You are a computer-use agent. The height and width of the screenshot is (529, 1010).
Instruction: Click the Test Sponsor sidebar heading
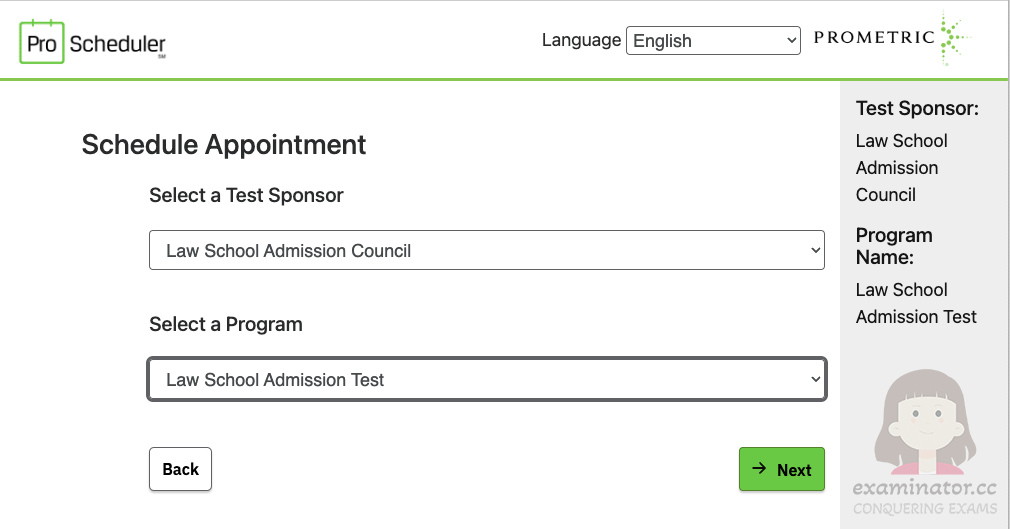click(x=917, y=108)
